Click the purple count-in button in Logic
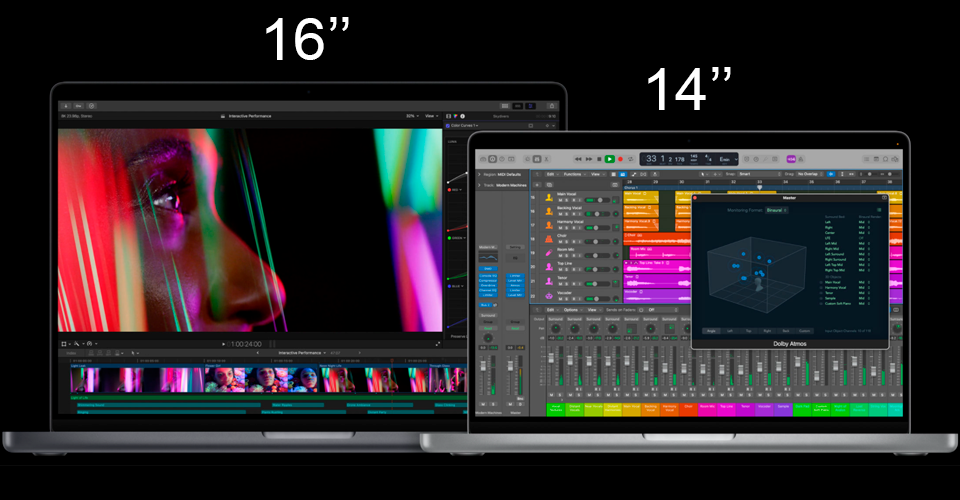Viewport: 960px width, 500px height. pos(791,159)
